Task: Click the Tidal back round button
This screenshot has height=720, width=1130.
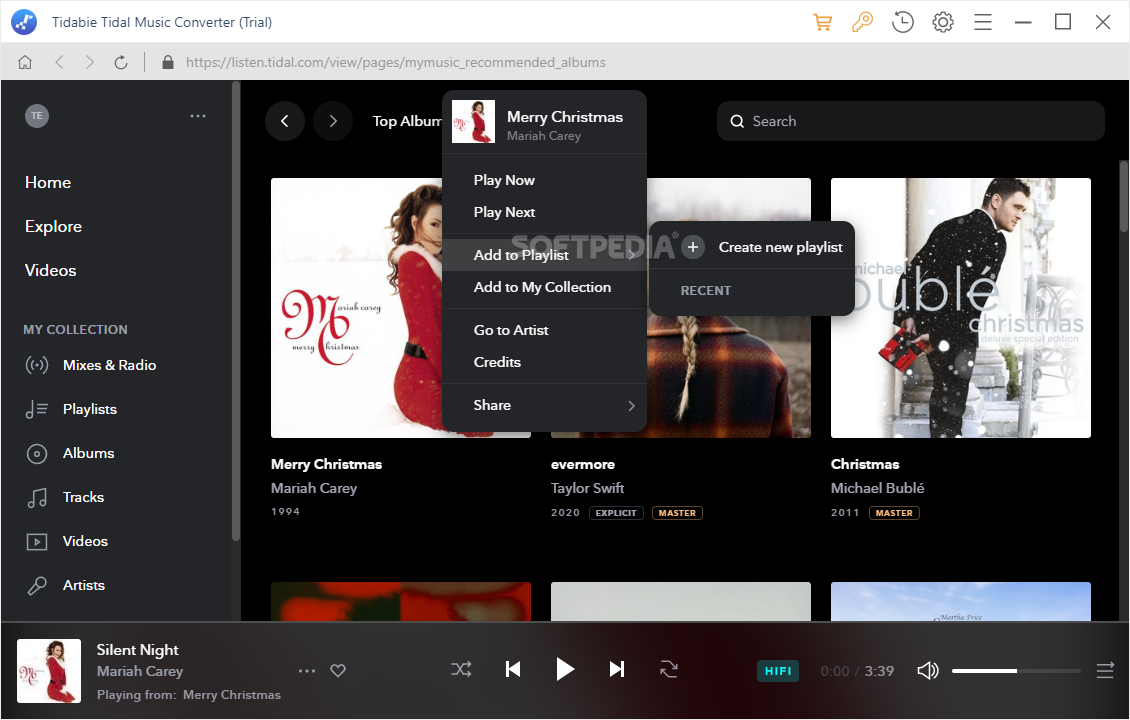Action: [x=285, y=121]
